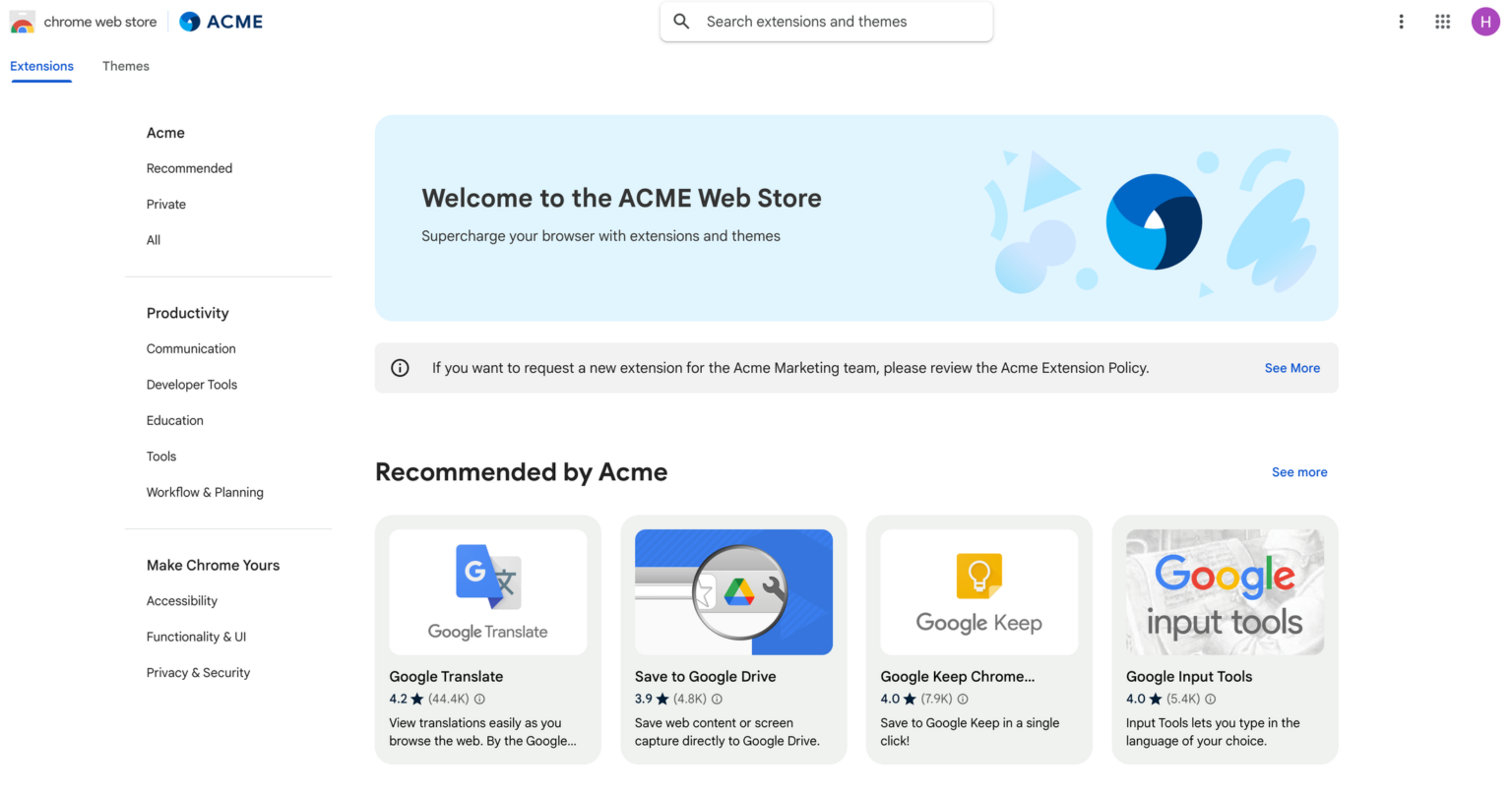
Task: Click "See More" on the extension policy banner
Action: pyautogui.click(x=1291, y=367)
